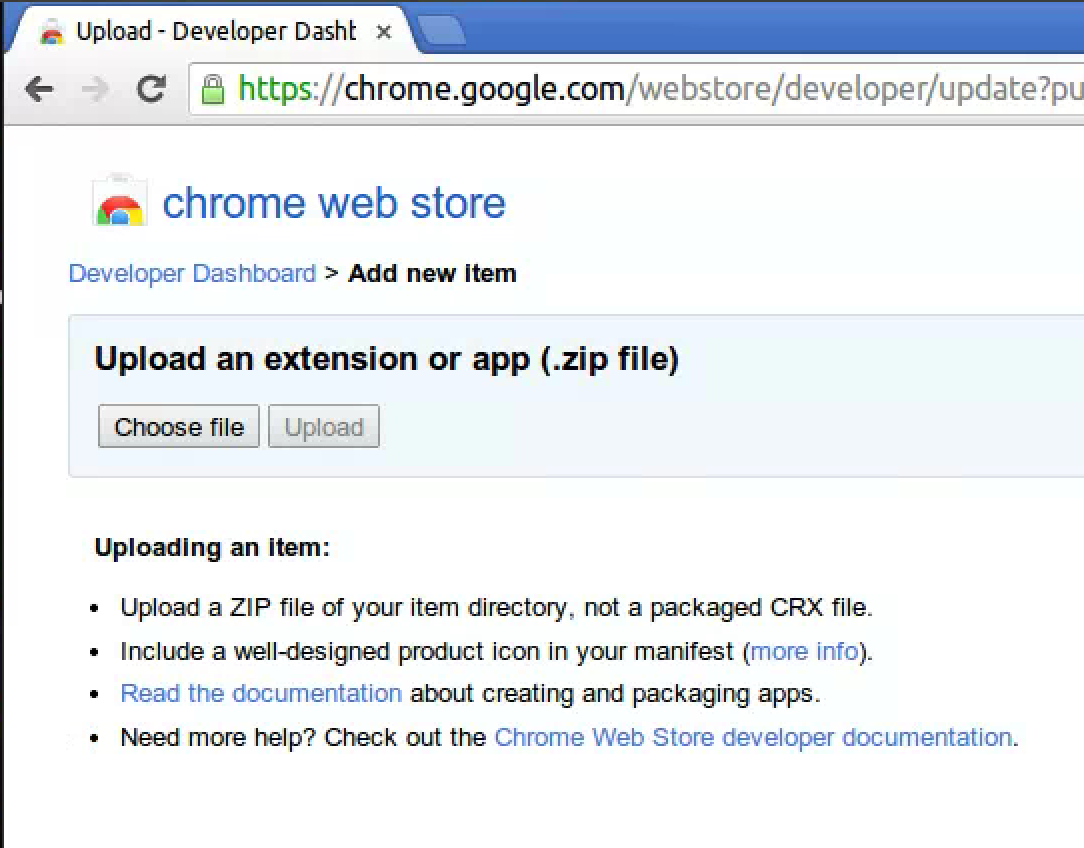This screenshot has width=1084, height=848.
Task: Navigate to the Developer Dashboard breadcrumb link
Action: pos(192,274)
